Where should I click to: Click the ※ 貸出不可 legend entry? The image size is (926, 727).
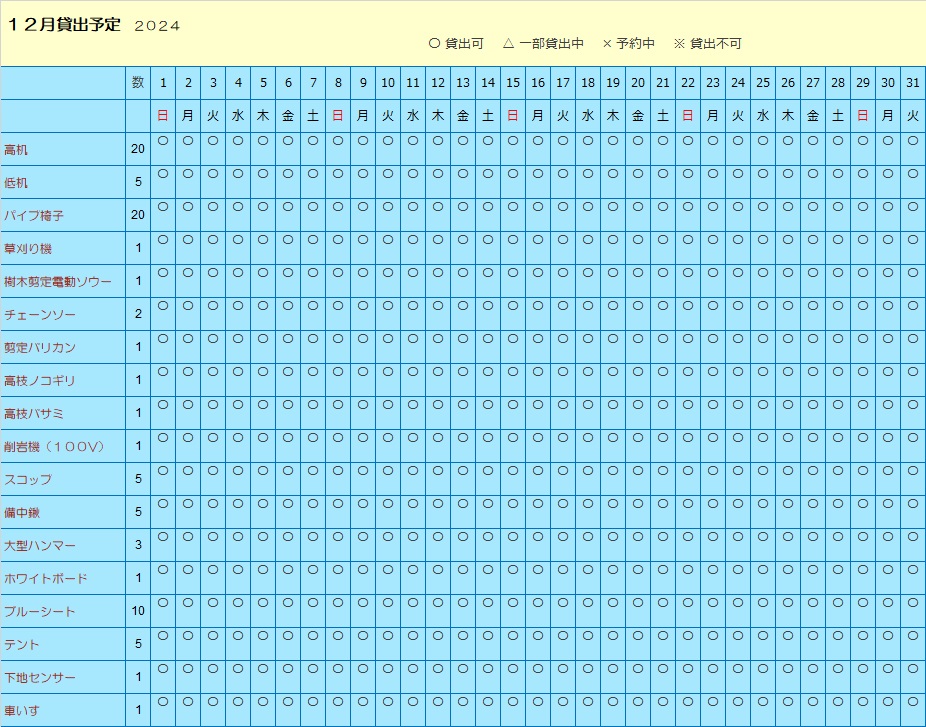coord(707,44)
